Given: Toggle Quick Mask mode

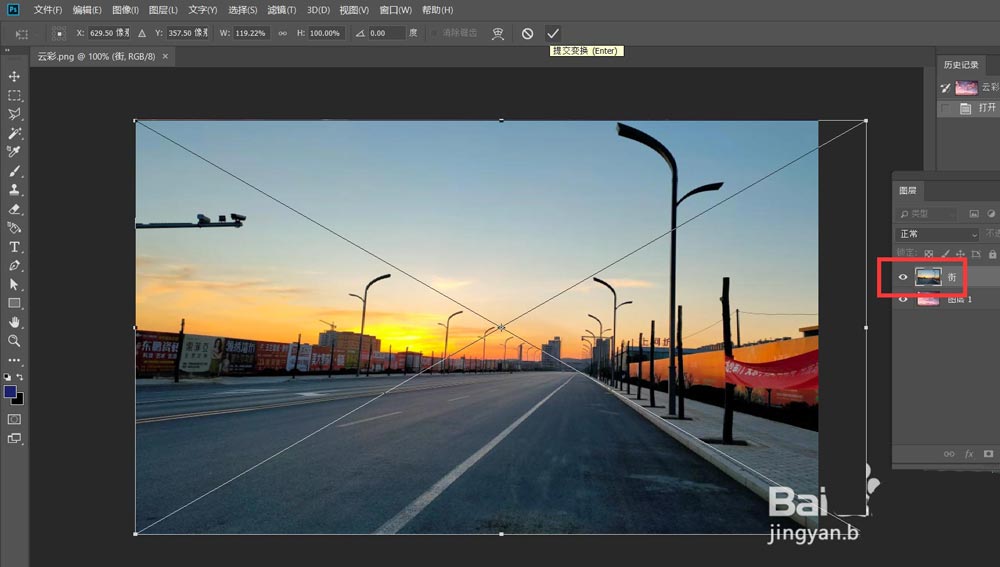Looking at the screenshot, I should pos(14,419).
